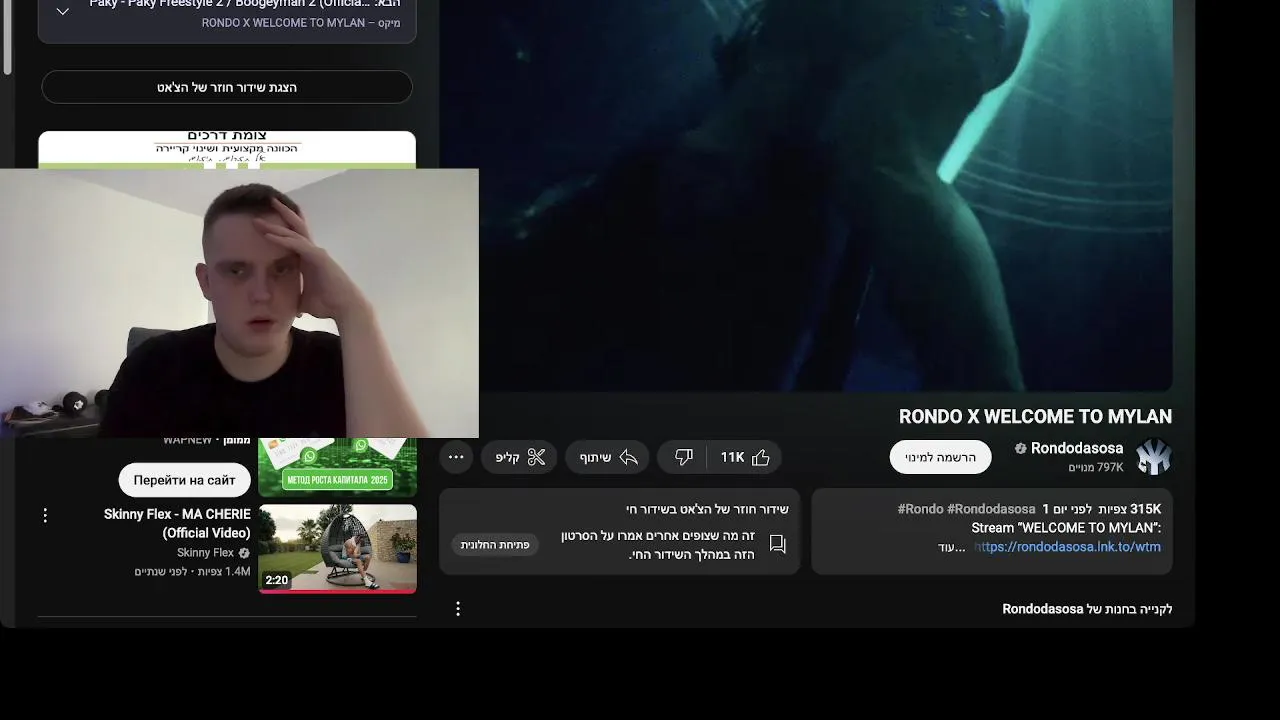Open the צומת דרכים ad banner
The height and width of the screenshot is (720, 1280).
(x=227, y=149)
